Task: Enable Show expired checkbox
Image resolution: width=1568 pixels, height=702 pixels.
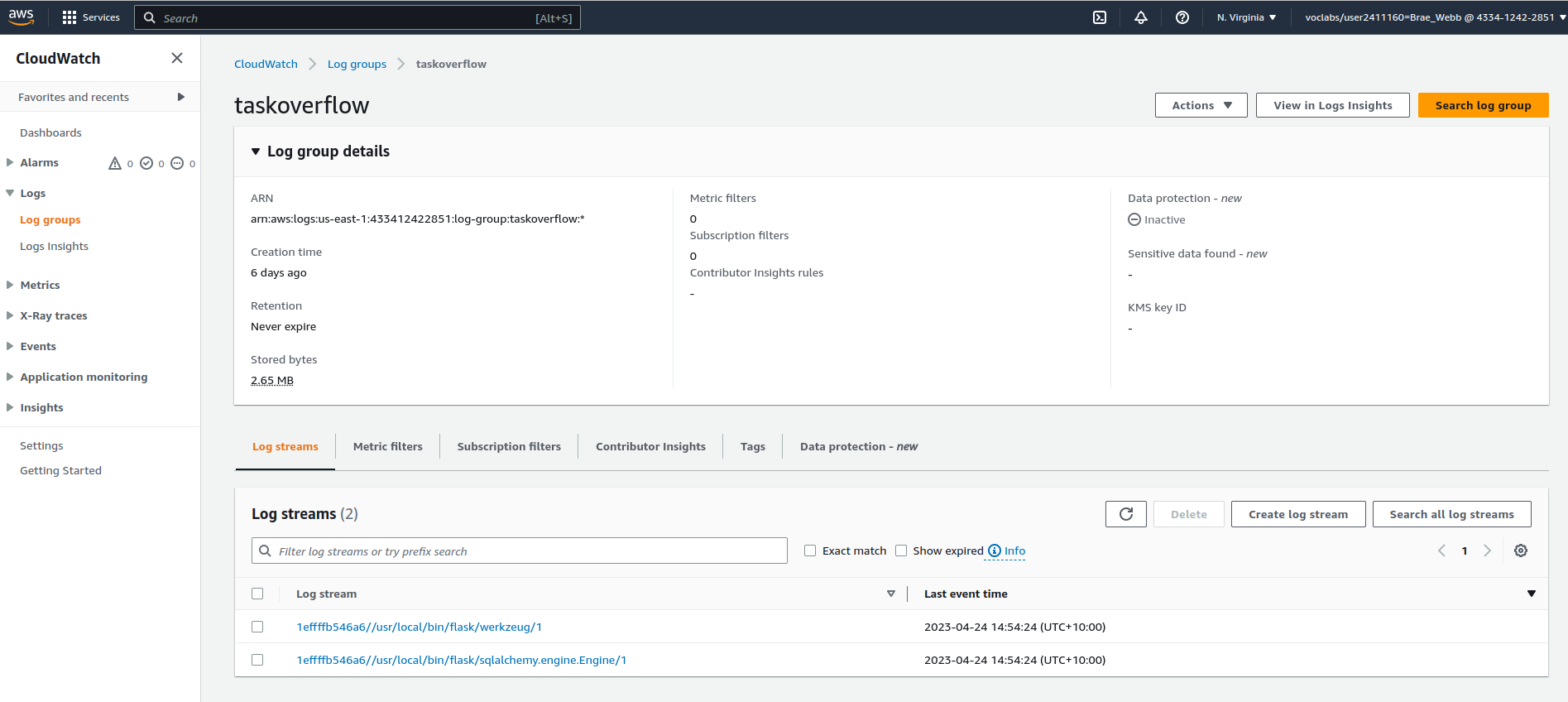Action: point(901,551)
